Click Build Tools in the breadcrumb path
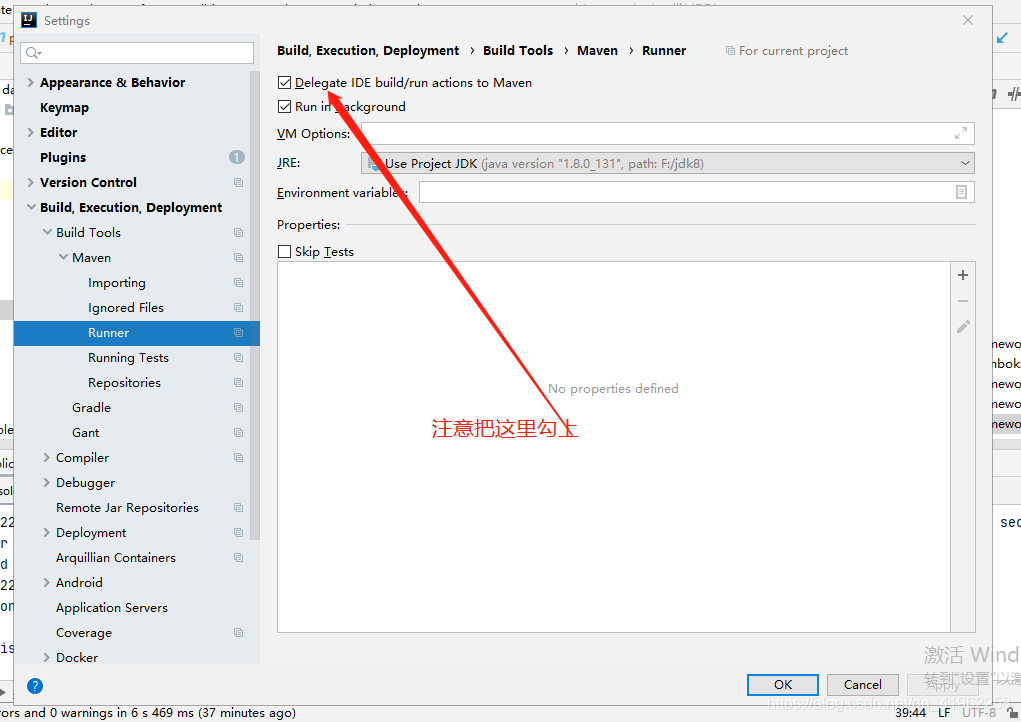The height and width of the screenshot is (722, 1021). coord(518,50)
